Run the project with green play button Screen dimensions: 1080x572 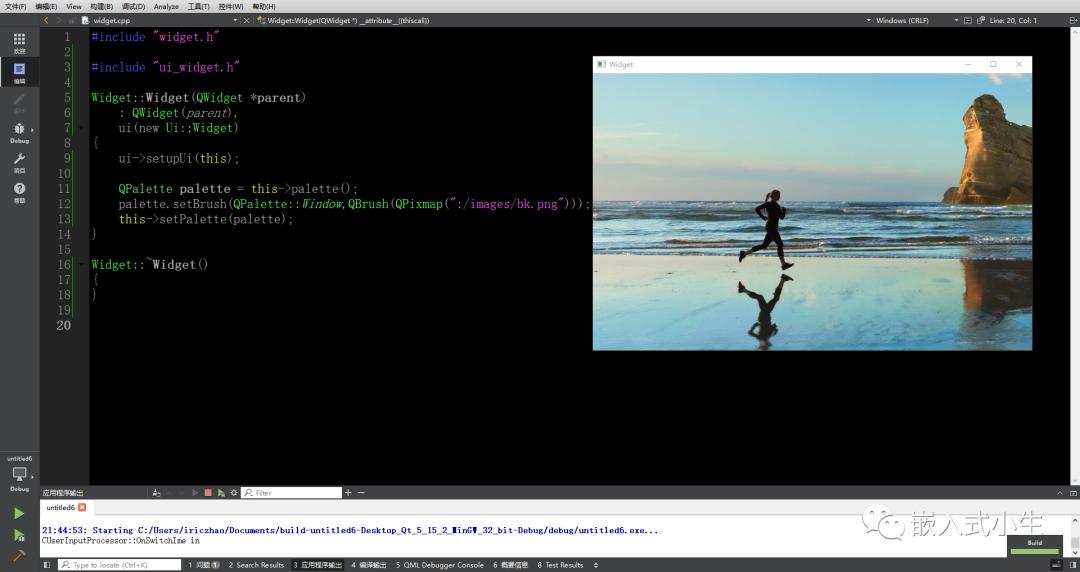[19, 513]
